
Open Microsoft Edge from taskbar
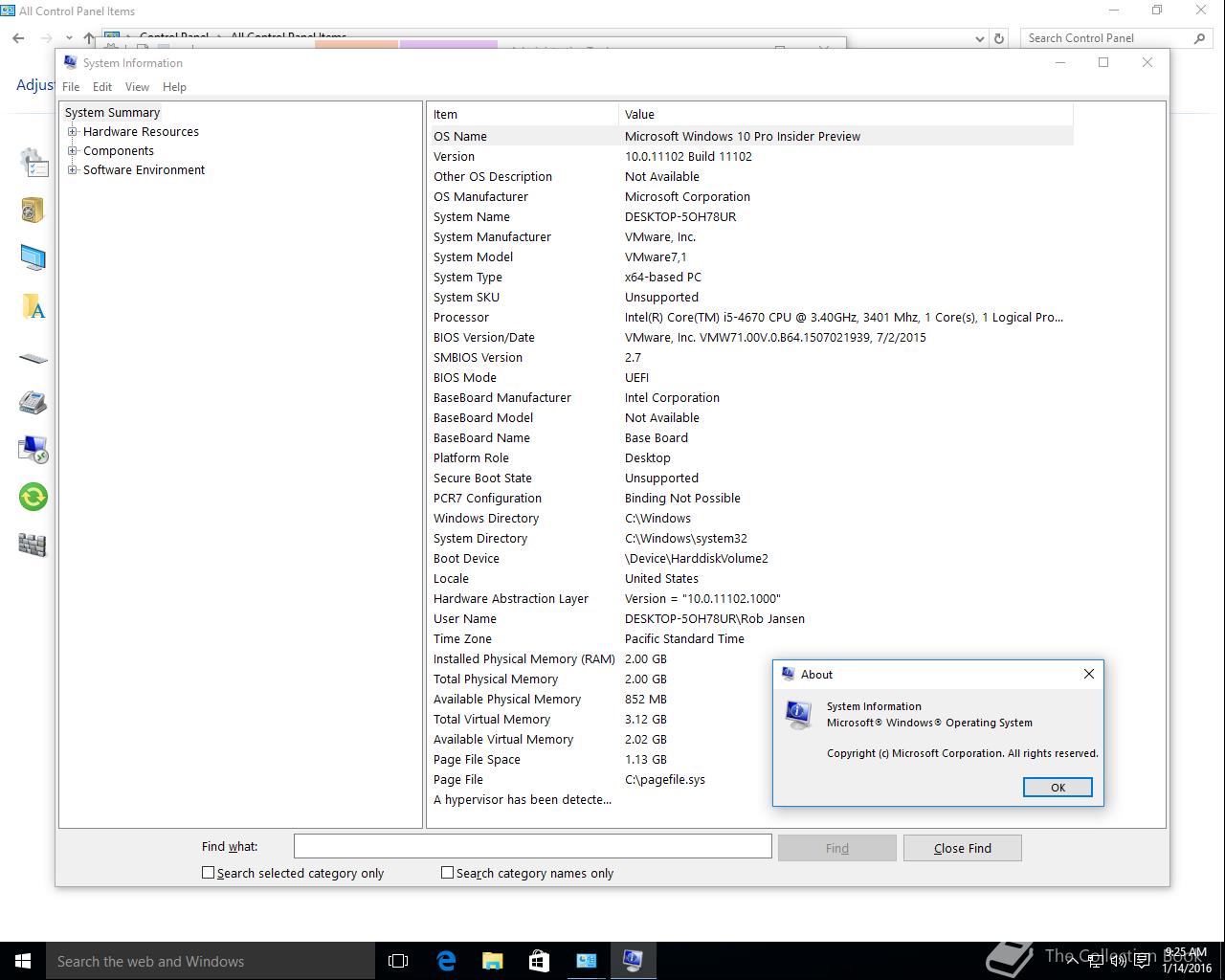(x=446, y=961)
